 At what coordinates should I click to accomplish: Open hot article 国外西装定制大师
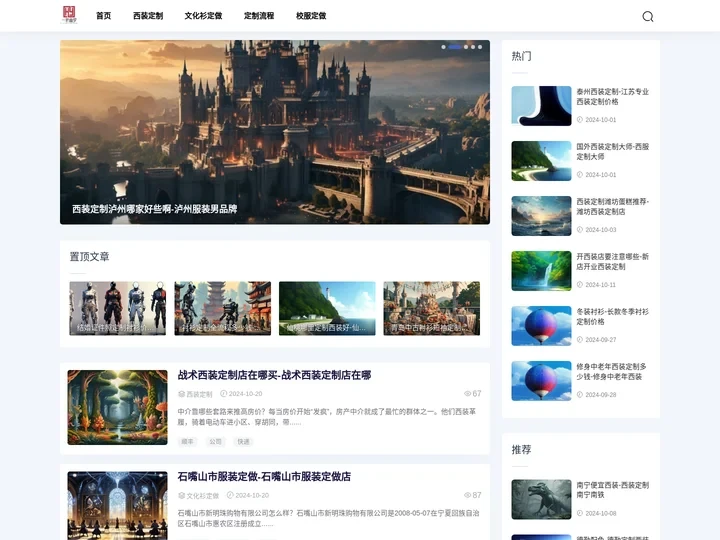click(x=613, y=152)
